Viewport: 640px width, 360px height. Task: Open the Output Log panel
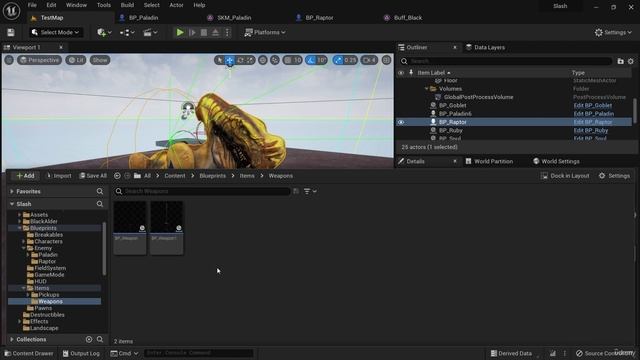pyautogui.click(x=81, y=353)
